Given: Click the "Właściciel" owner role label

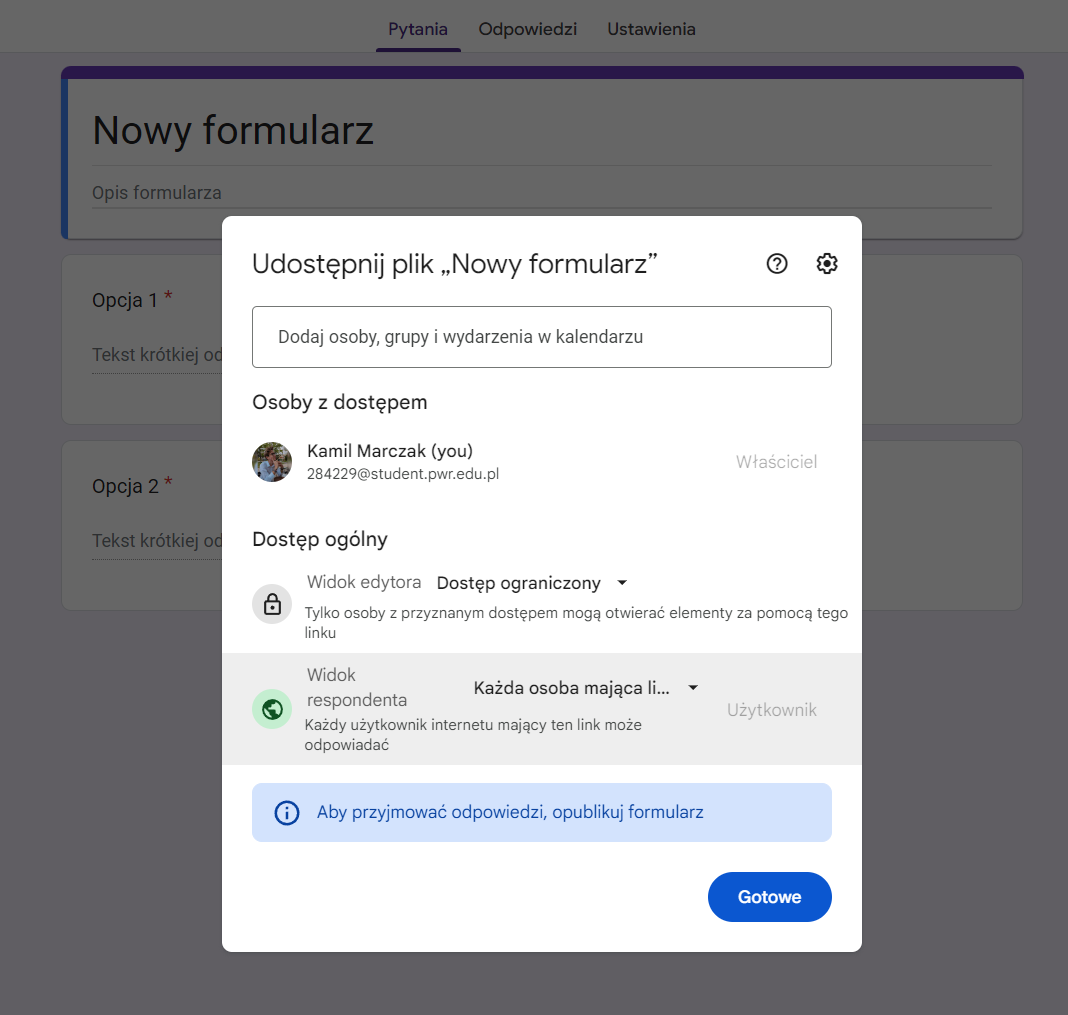Looking at the screenshot, I should 776,462.
